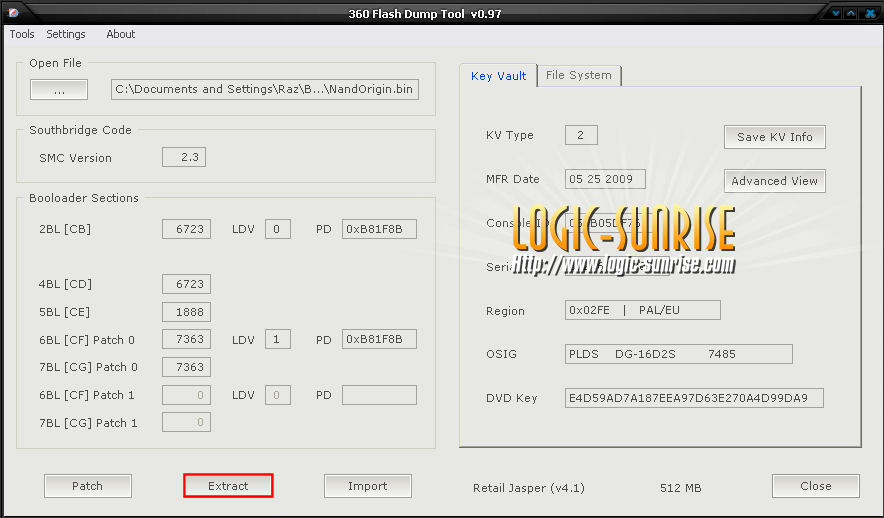This screenshot has height=518, width=884.
Task: Click the NandOrigin.bin file path field
Action: (x=264, y=89)
